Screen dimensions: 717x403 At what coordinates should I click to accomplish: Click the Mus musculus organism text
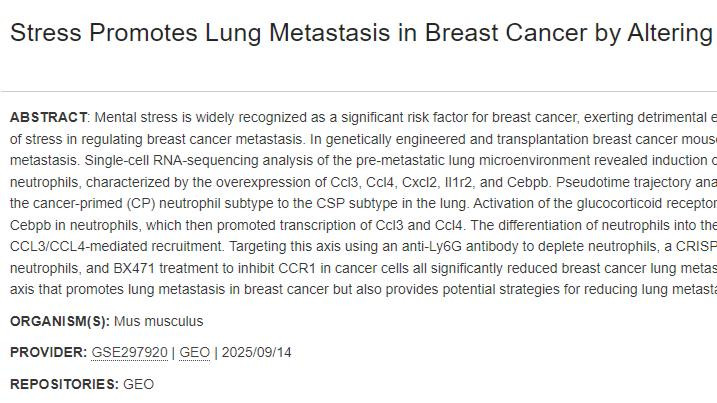tap(158, 321)
